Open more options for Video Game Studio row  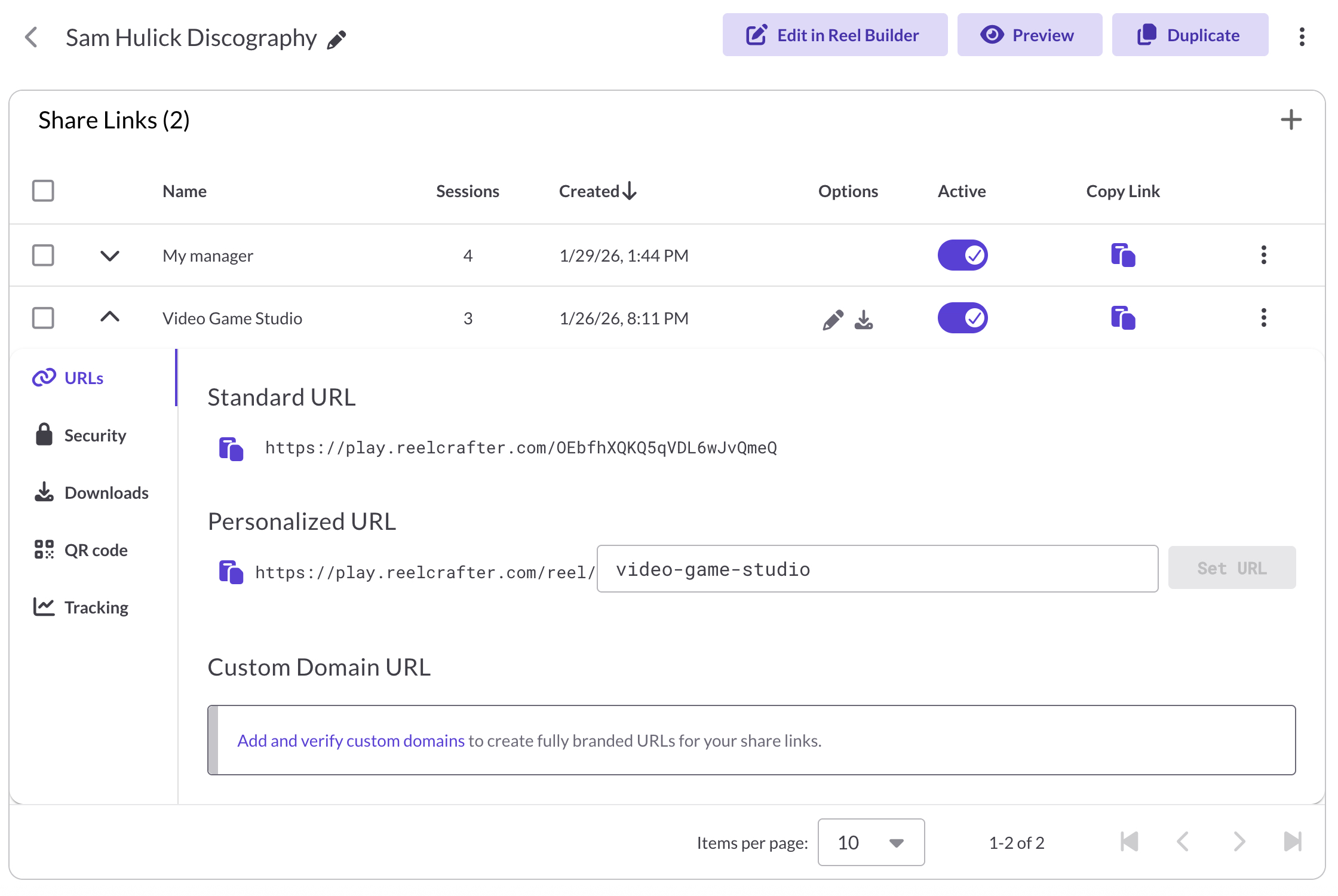pos(1263,318)
